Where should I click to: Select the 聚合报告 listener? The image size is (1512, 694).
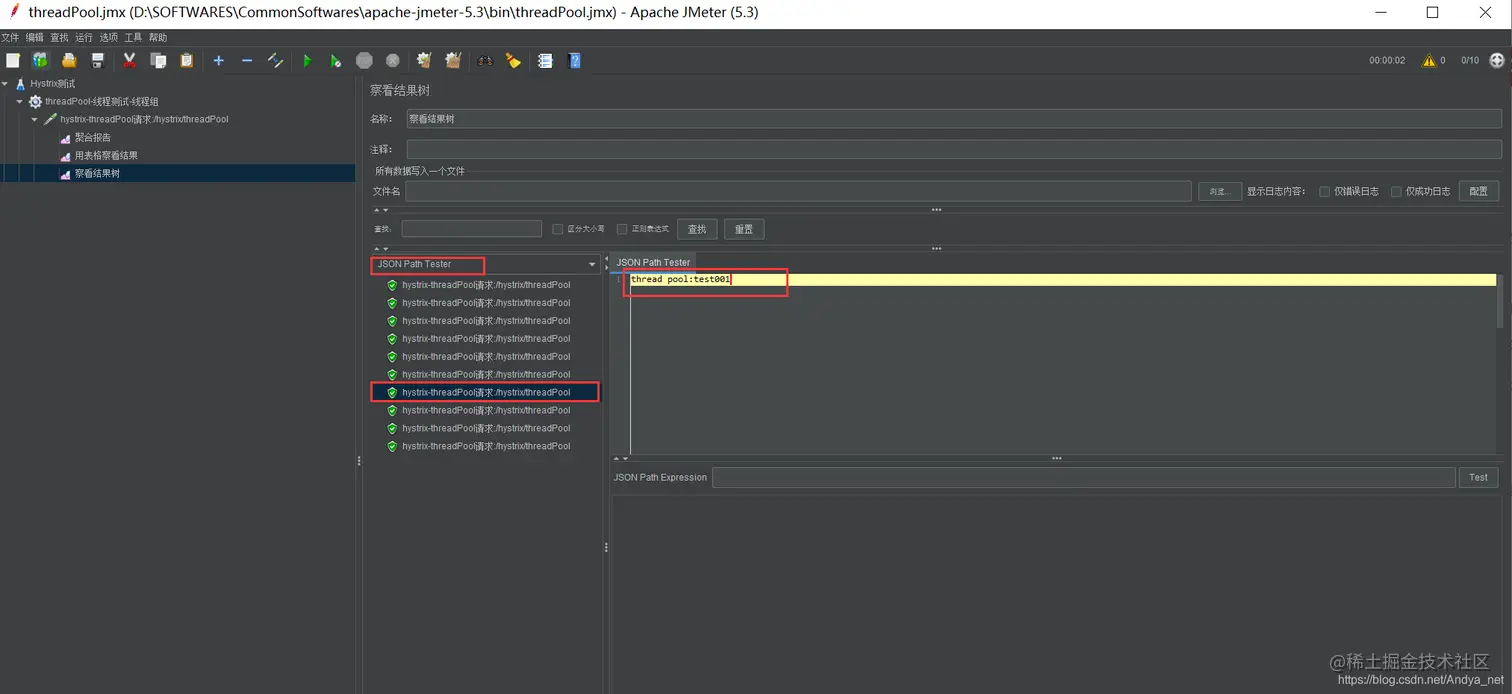[92, 138]
